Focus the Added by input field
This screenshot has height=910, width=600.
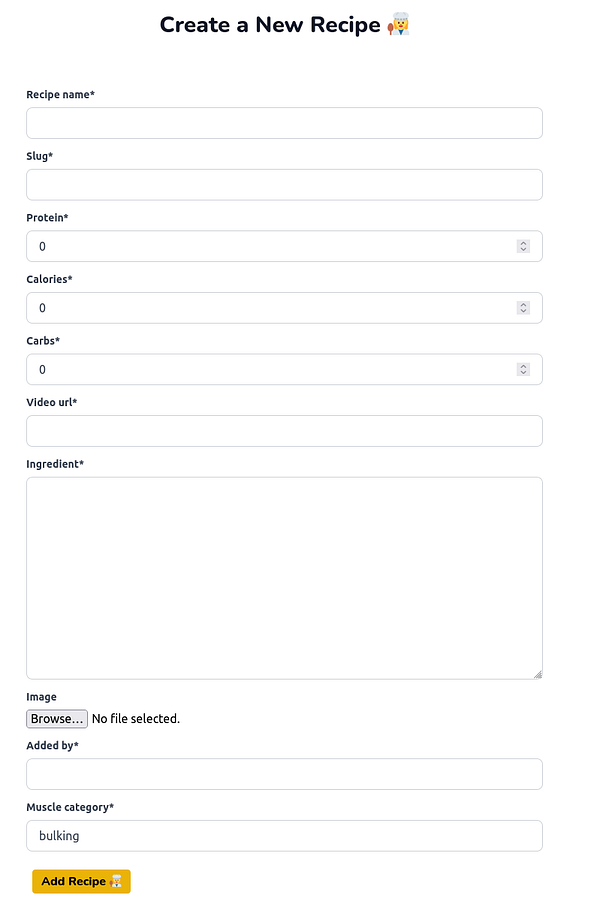tap(284, 774)
